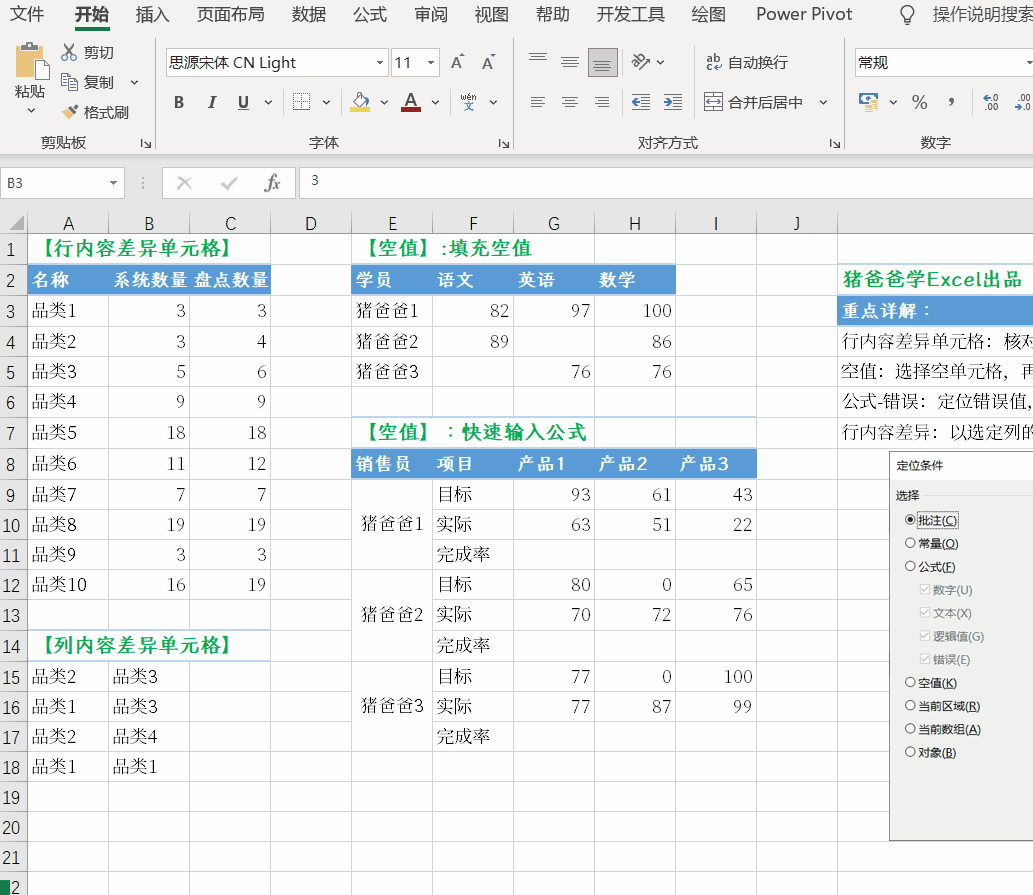Apply cell borders with the border icon
Image resolution: width=1033 pixels, height=895 pixels.
tap(301, 102)
